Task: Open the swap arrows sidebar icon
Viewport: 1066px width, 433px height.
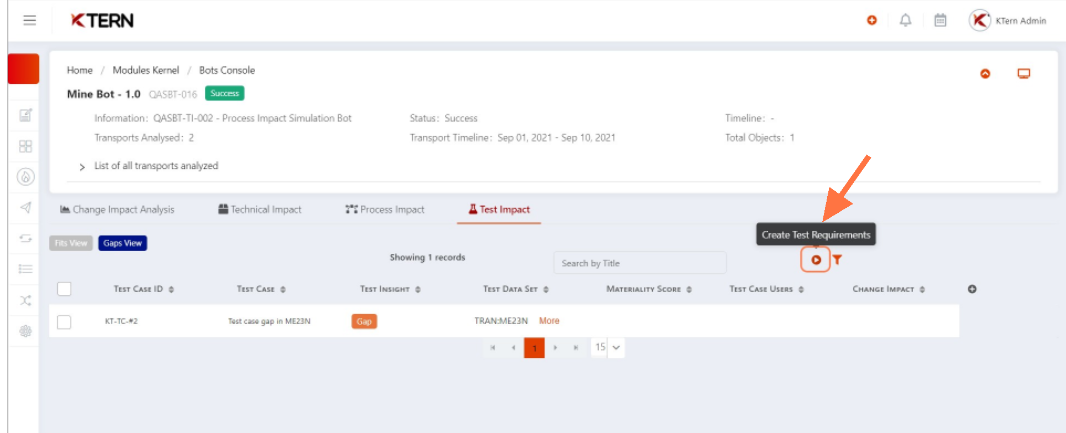Action: [26, 239]
